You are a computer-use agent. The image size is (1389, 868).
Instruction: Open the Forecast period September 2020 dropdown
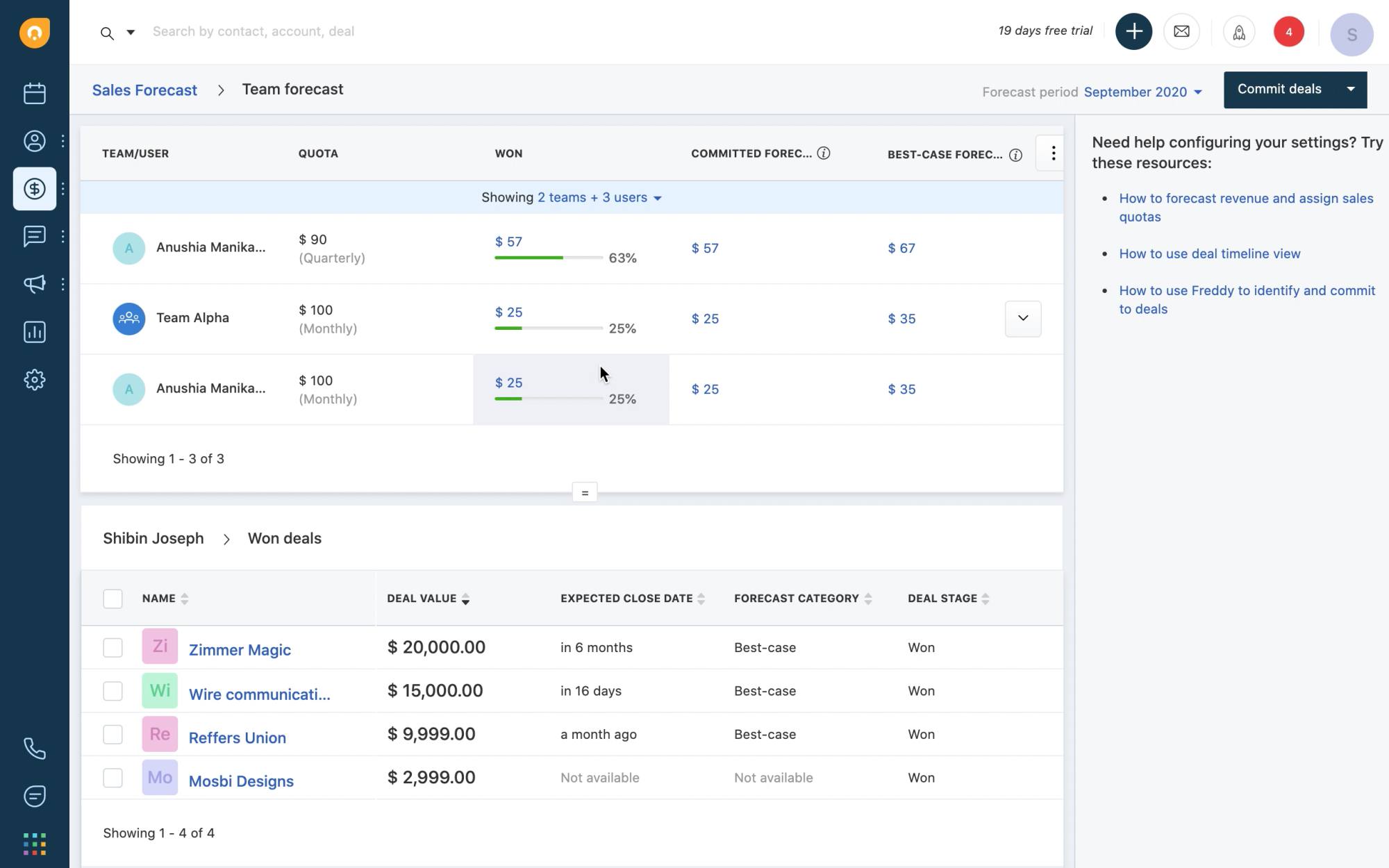[1142, 92]
